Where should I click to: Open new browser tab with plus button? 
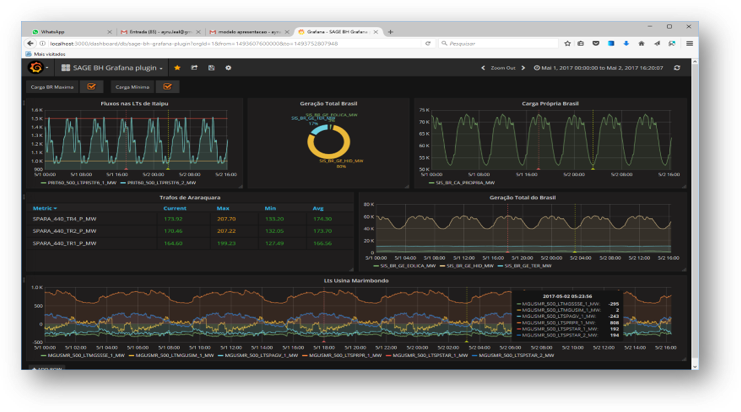tap(376, 32)
